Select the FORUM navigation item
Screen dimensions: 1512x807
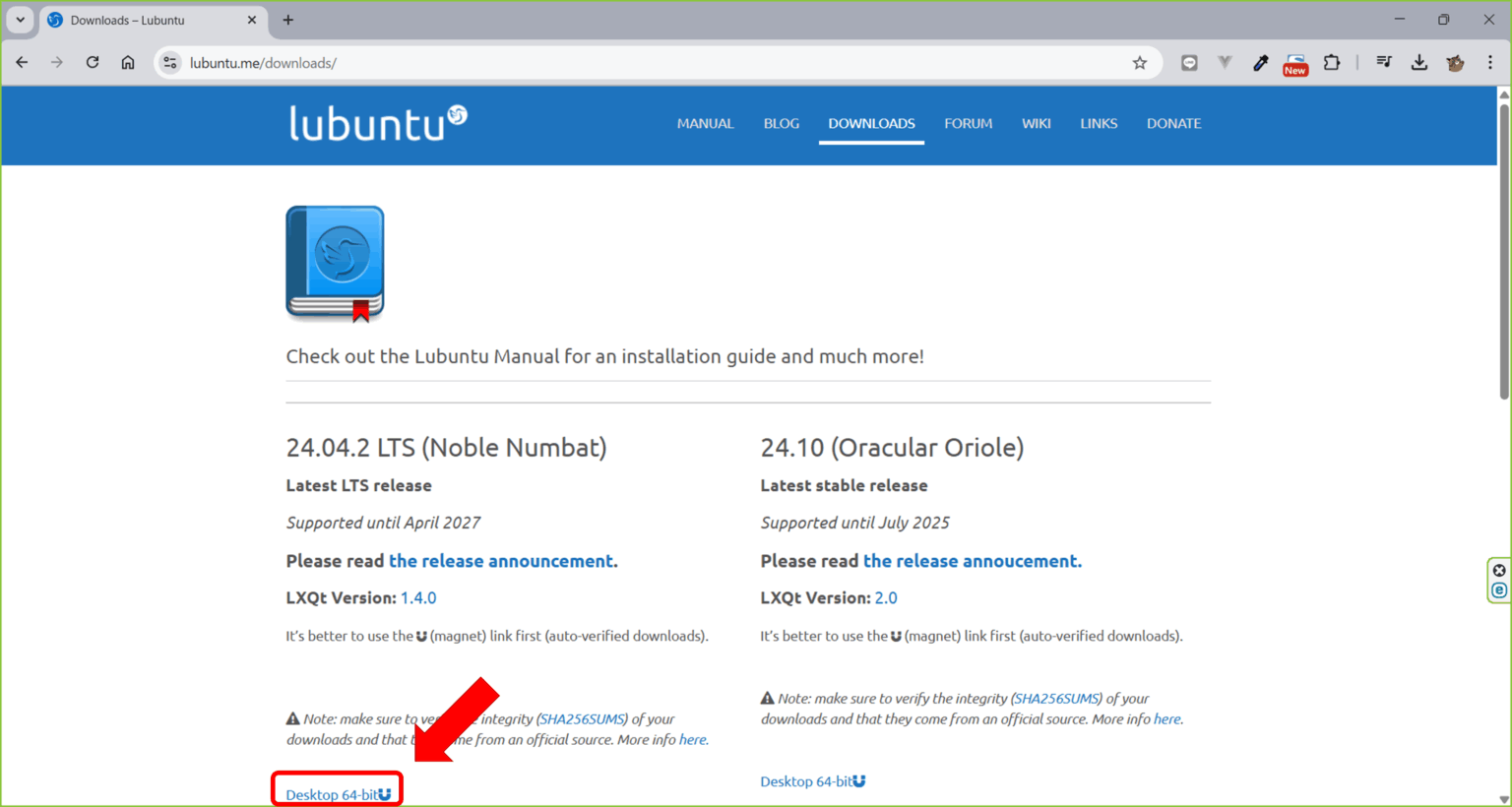[x=968, y=123]
